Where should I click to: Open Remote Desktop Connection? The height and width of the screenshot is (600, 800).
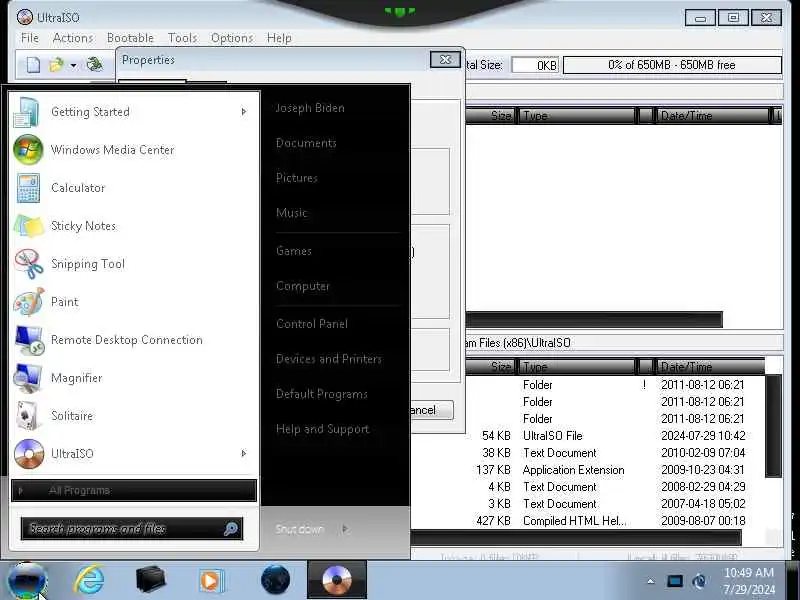134,340
